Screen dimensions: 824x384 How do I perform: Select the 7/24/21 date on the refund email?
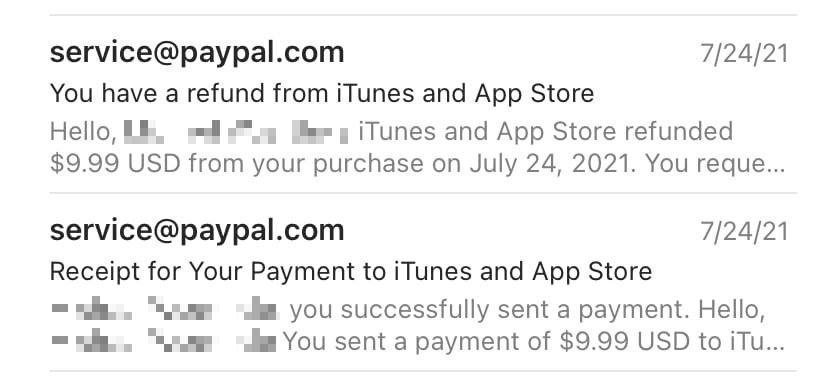point(744,54)
